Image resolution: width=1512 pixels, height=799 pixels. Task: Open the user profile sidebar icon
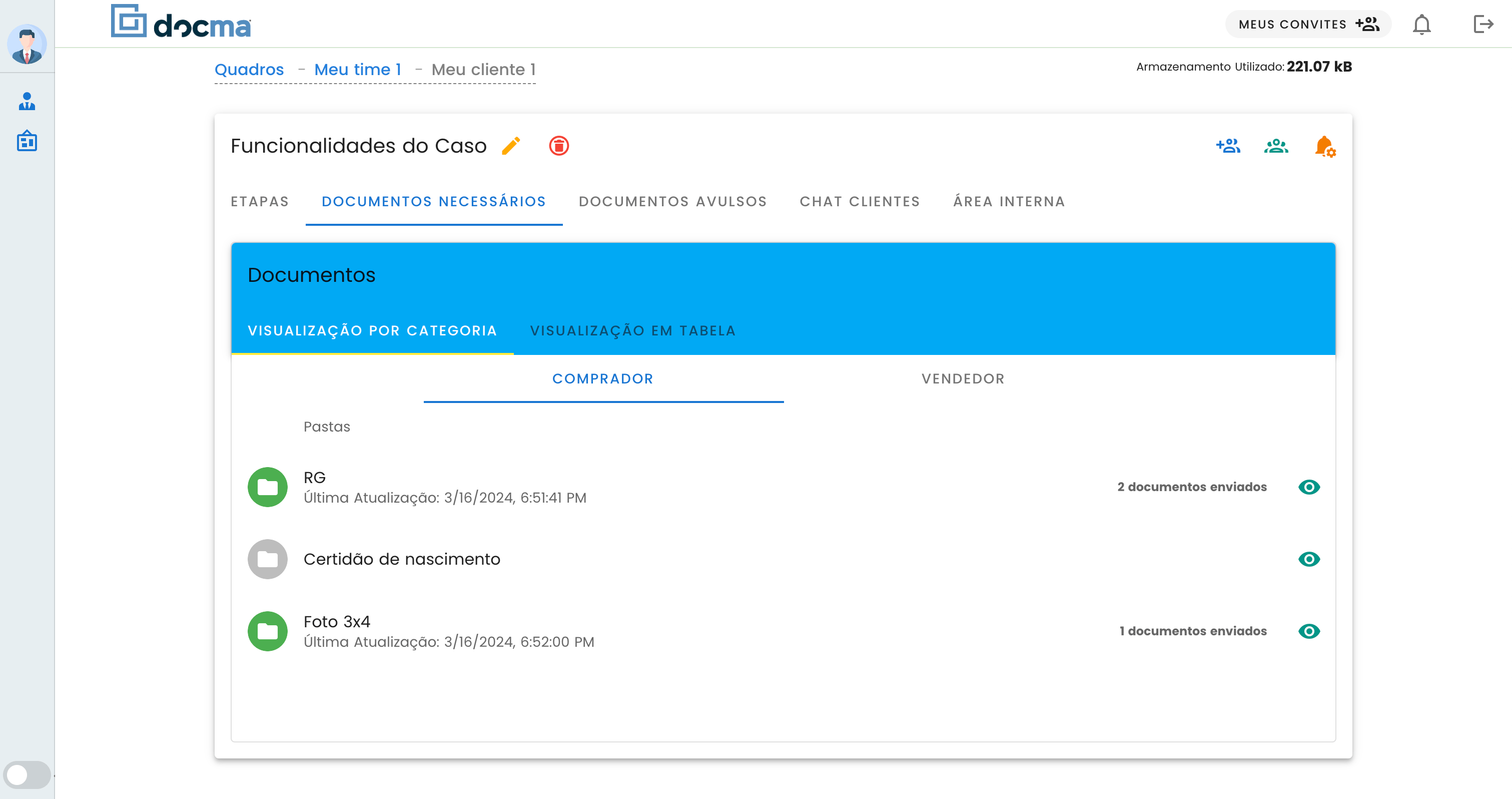[x=27, y=102]
